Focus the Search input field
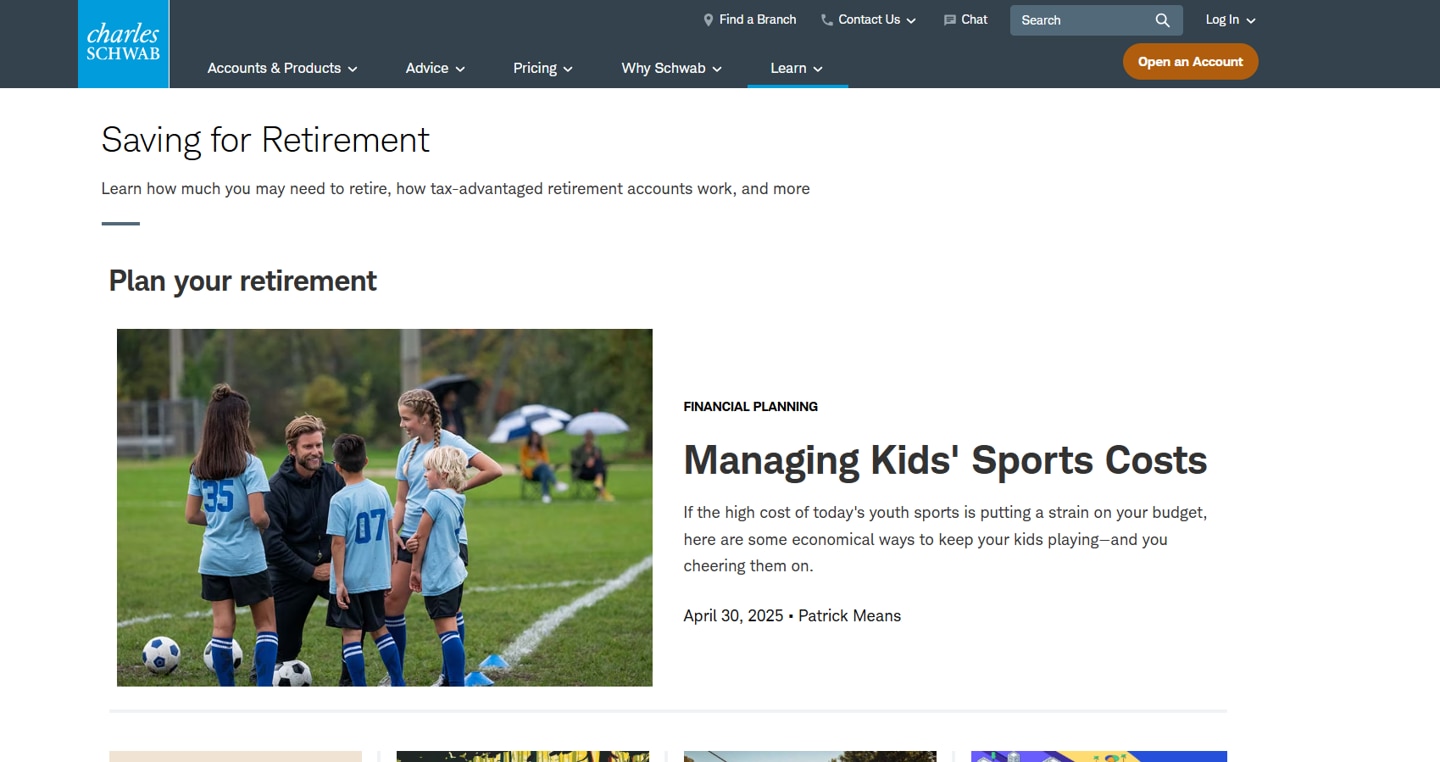 point(1082,20)
